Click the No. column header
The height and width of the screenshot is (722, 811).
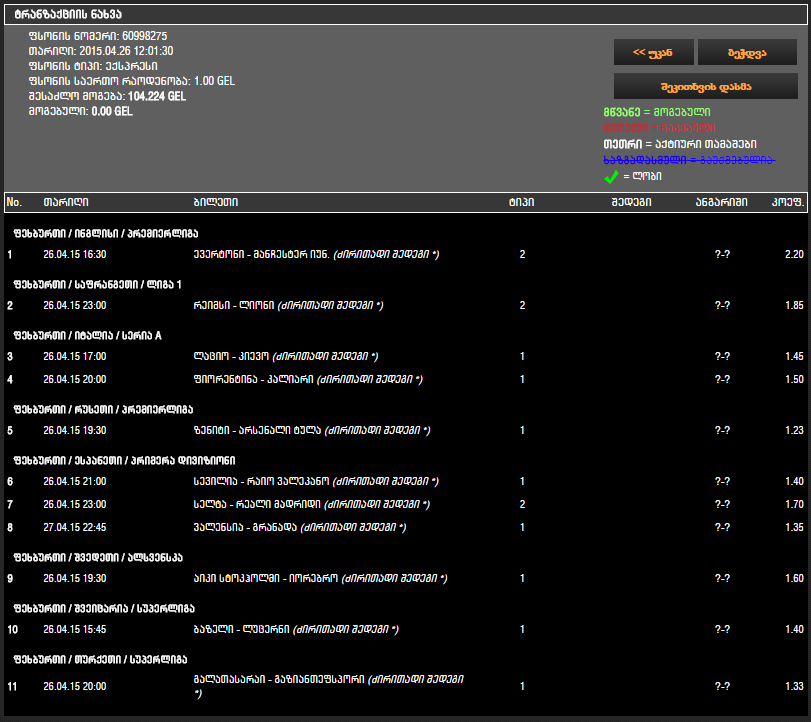[x=14, y=202]
